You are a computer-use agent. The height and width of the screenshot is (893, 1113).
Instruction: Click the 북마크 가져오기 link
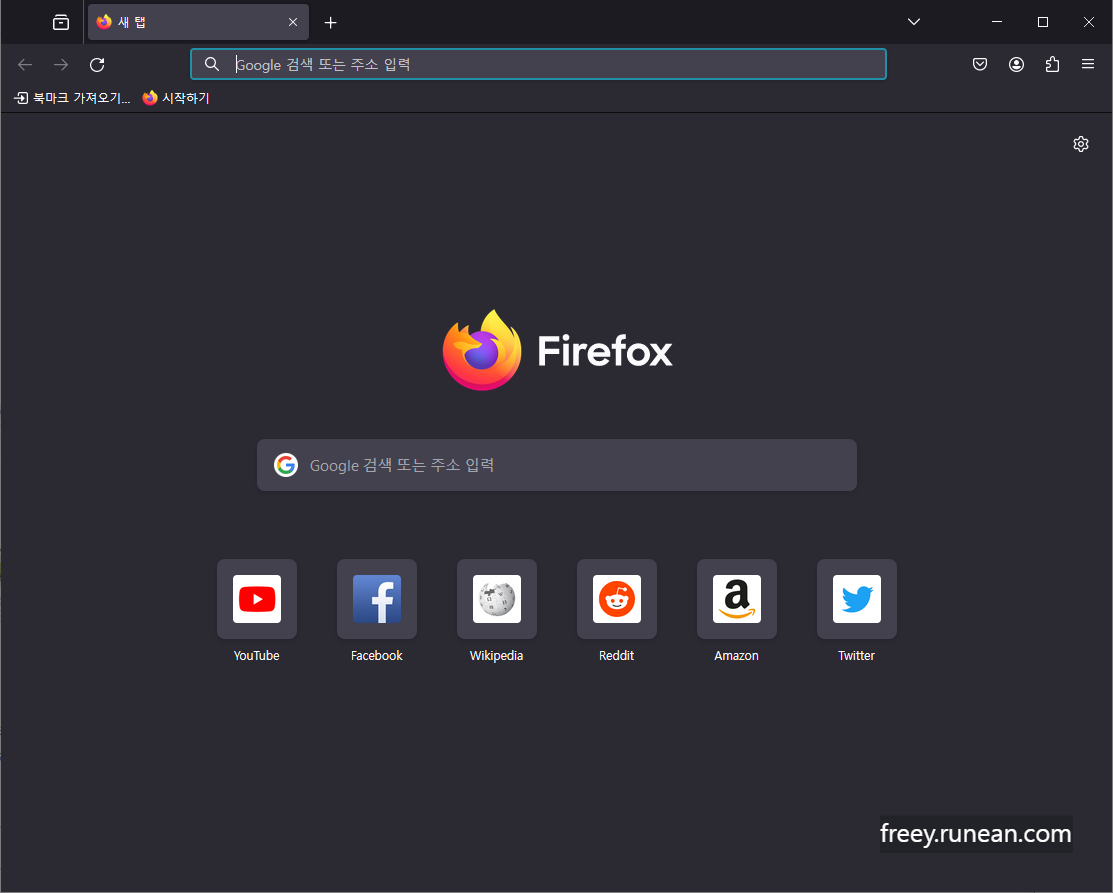tap(72, 97)
